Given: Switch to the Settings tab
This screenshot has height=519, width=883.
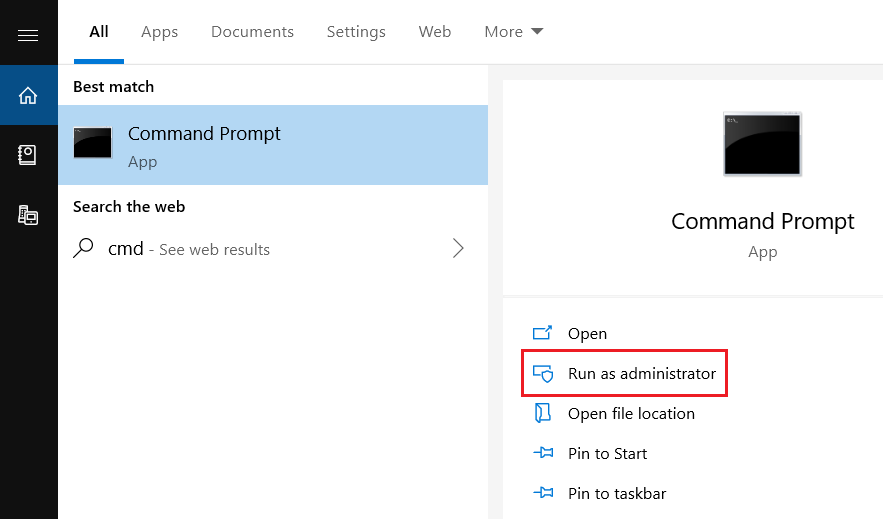Looking at the screenshot, I should (x=356, y=32).
